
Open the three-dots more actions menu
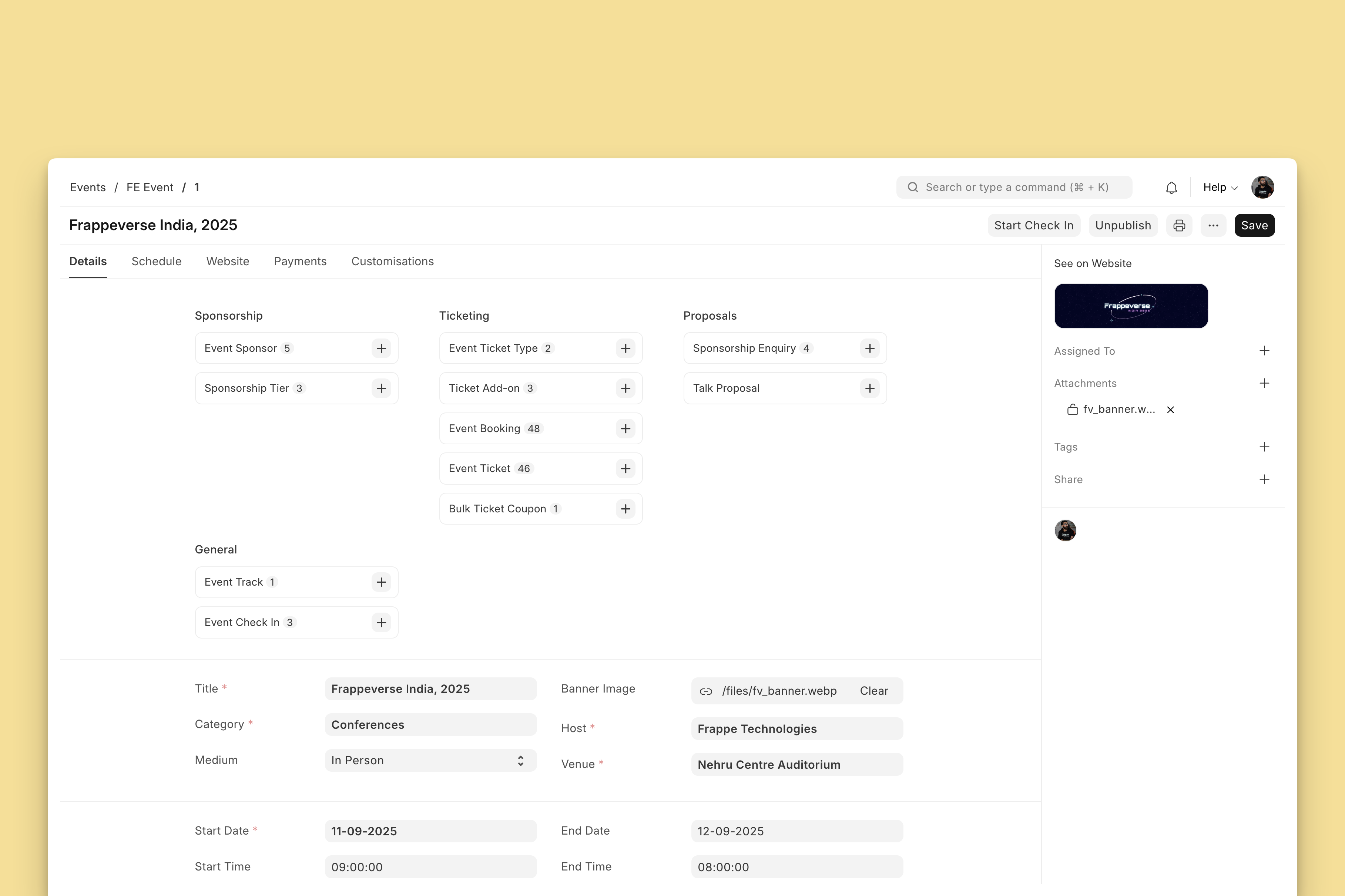tap(1213, 226)
